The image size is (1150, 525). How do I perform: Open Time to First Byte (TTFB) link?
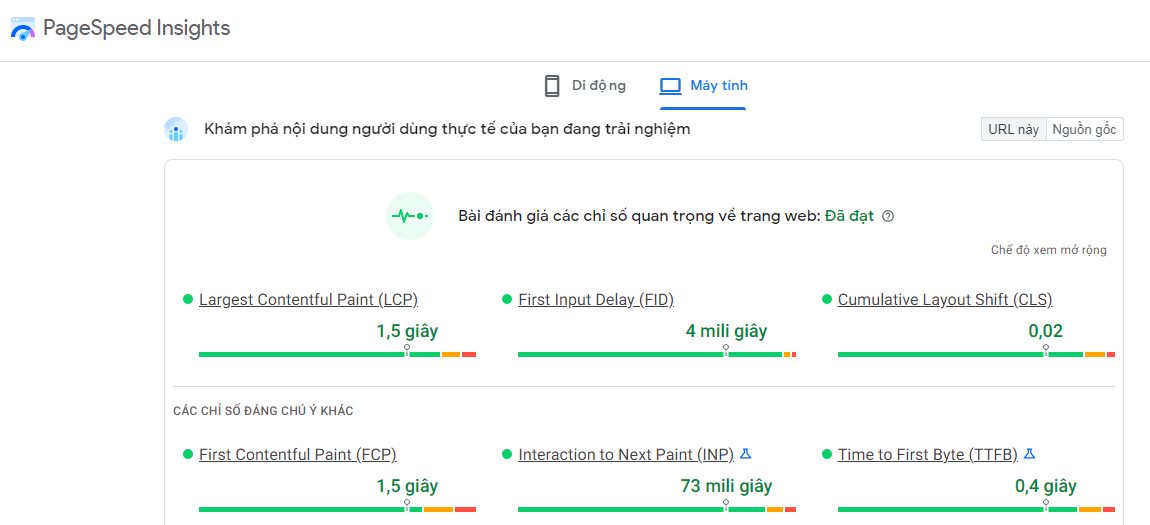928,455
